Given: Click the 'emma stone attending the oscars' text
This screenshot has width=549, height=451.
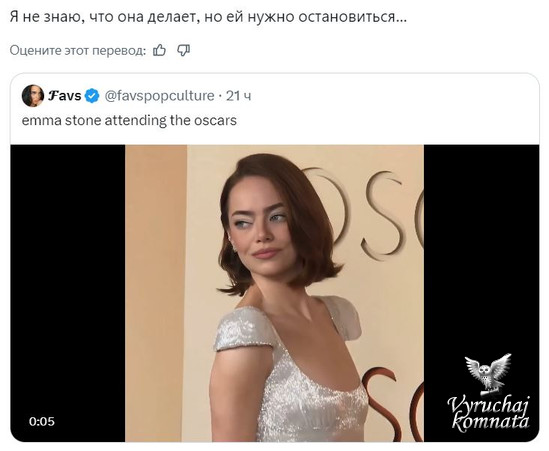Looking at the screenshot, I should [129, 120].
